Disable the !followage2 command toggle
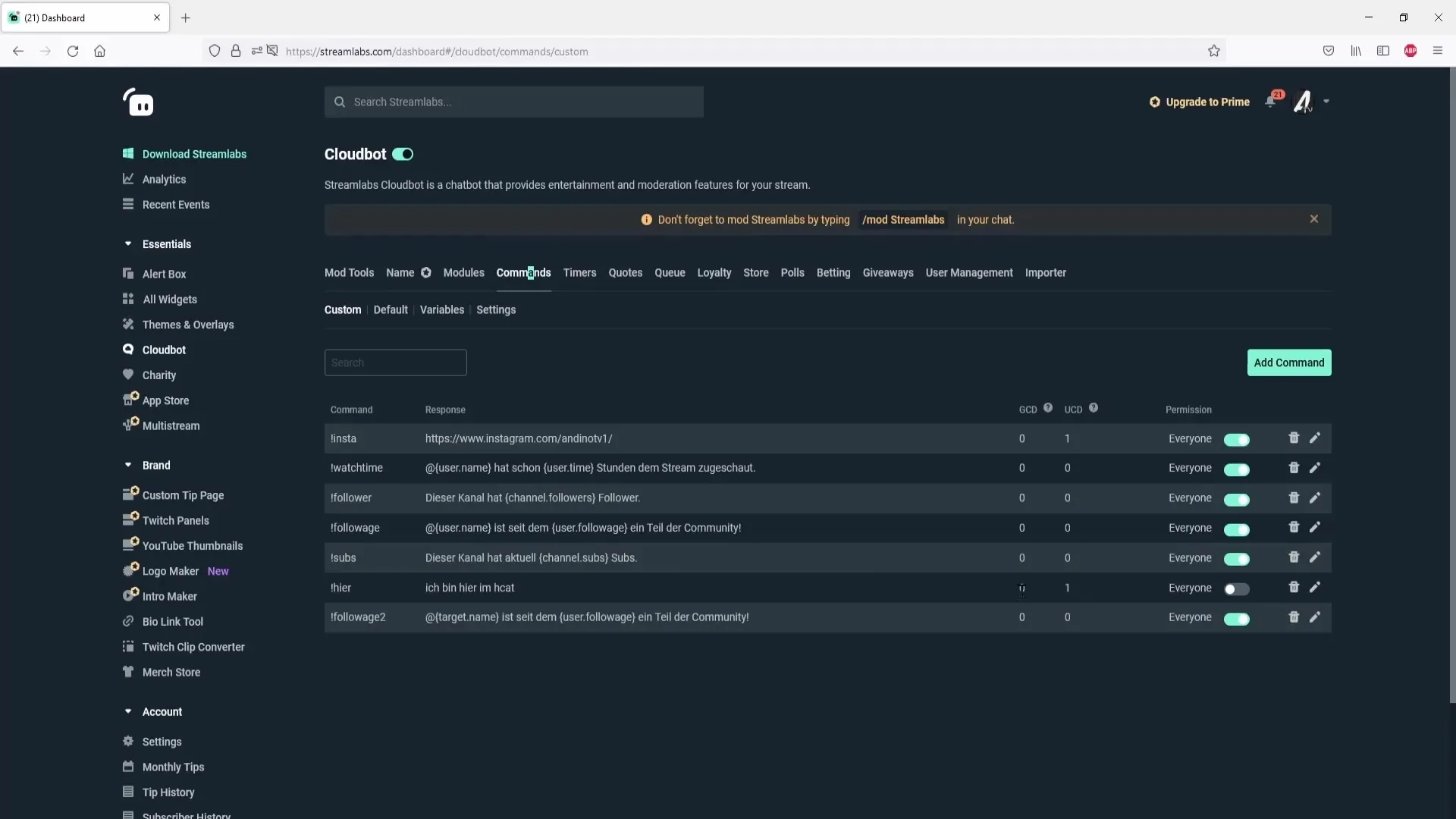Viewport: 1456px width, 819px height. pos(1237,619)
